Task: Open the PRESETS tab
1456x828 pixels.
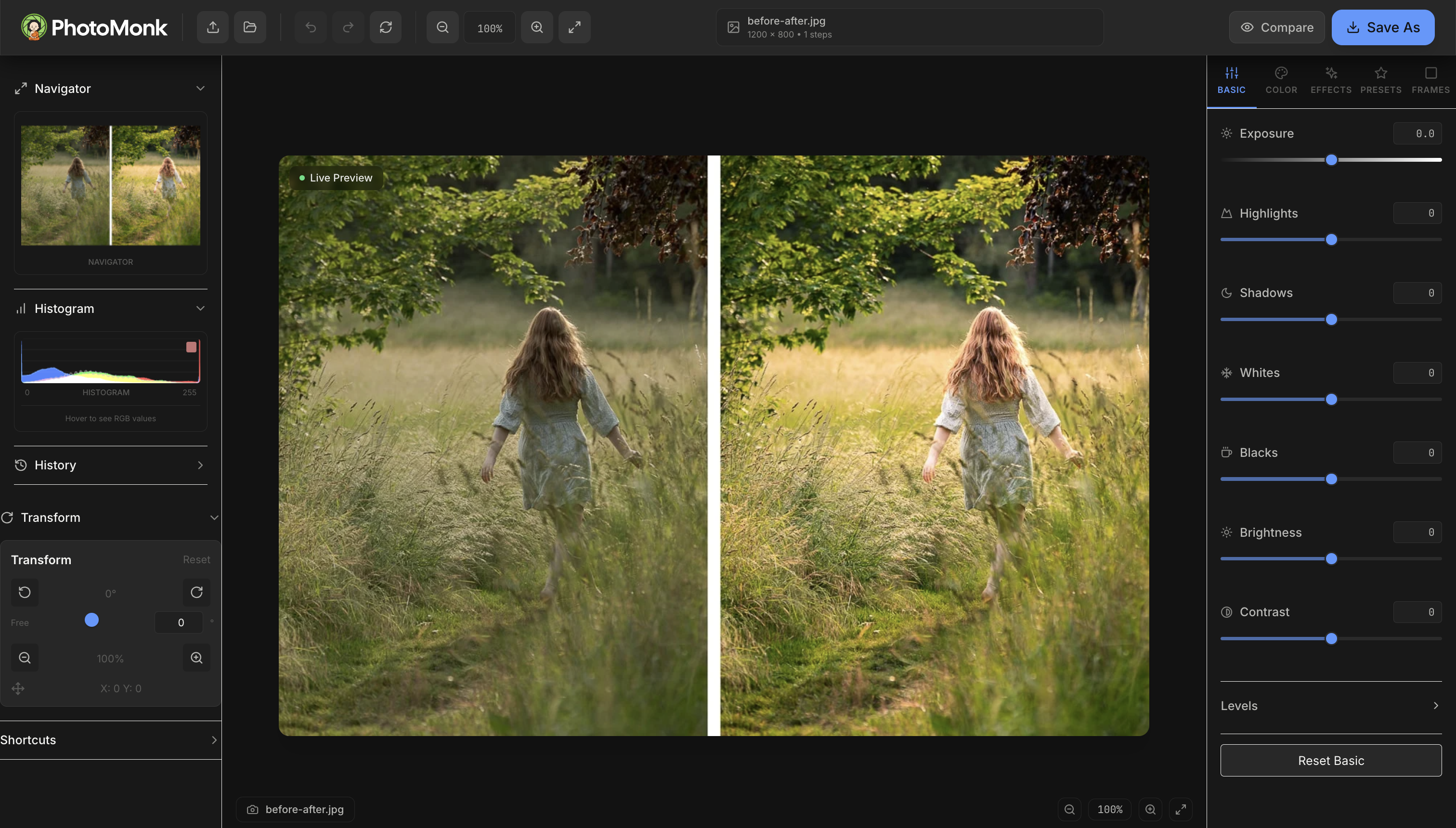Action: coord(1380,80)
